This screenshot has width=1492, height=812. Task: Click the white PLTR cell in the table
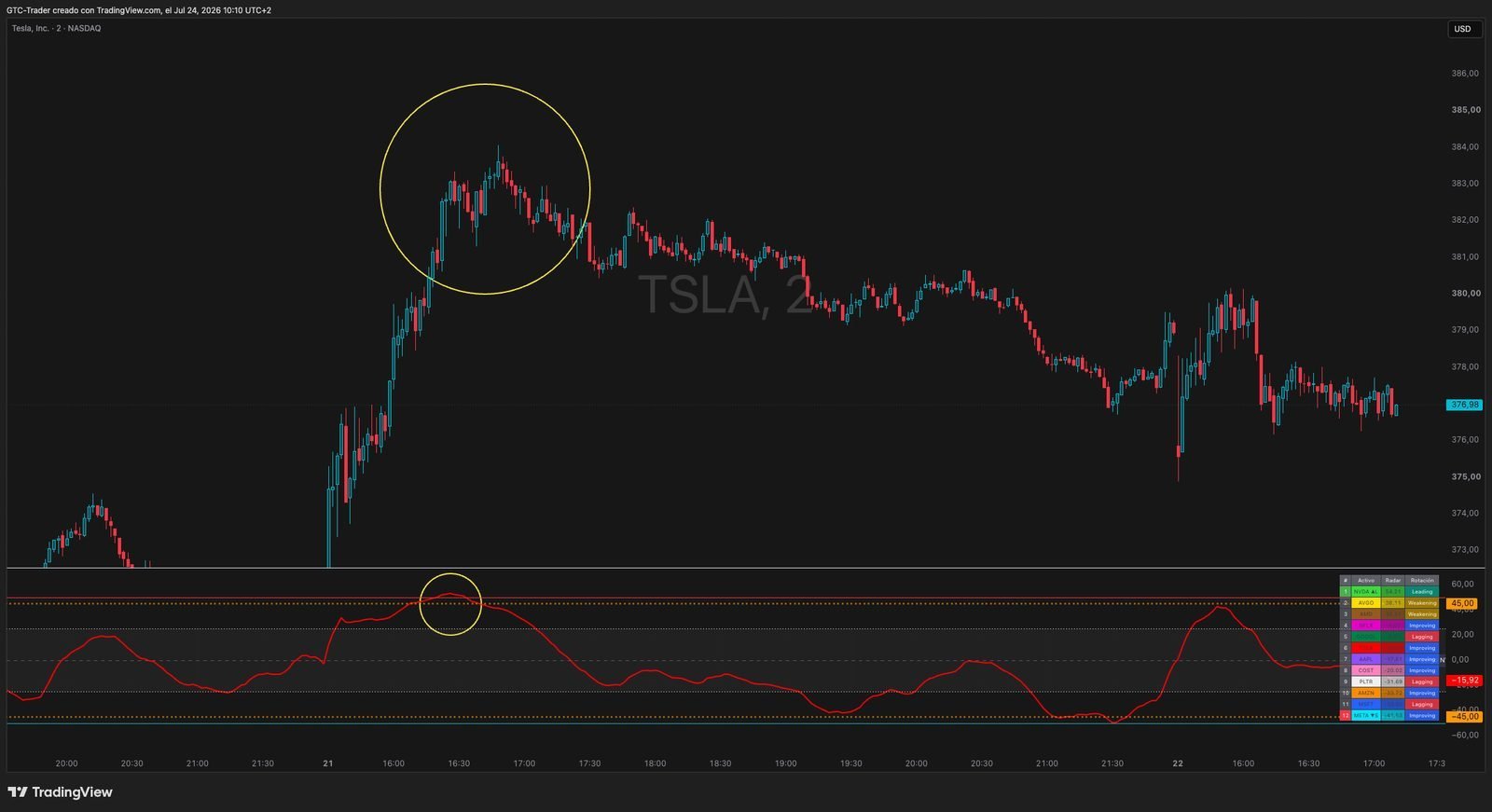click(1366, 681)
